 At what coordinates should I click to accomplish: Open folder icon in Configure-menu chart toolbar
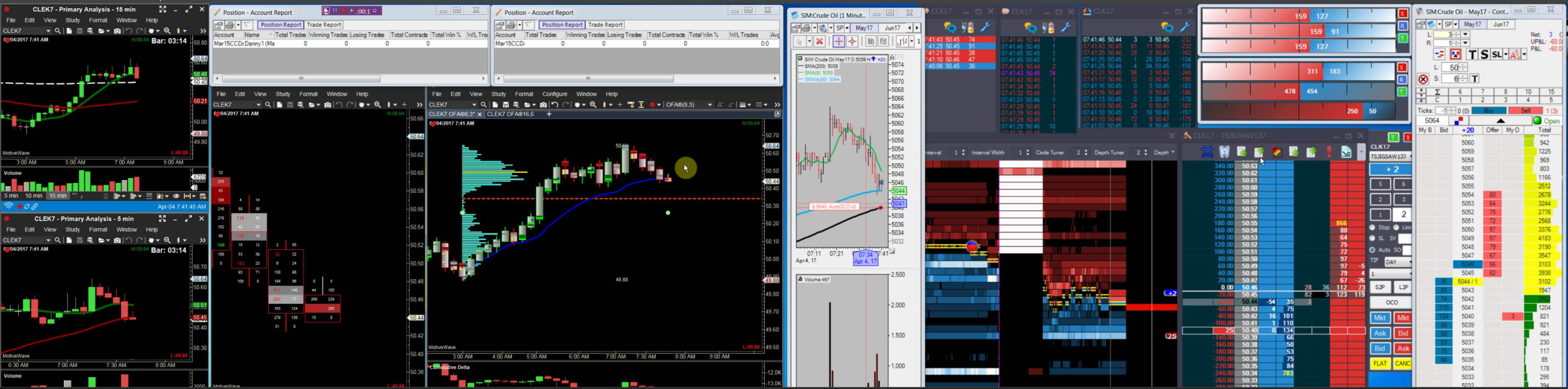point(529,104)
